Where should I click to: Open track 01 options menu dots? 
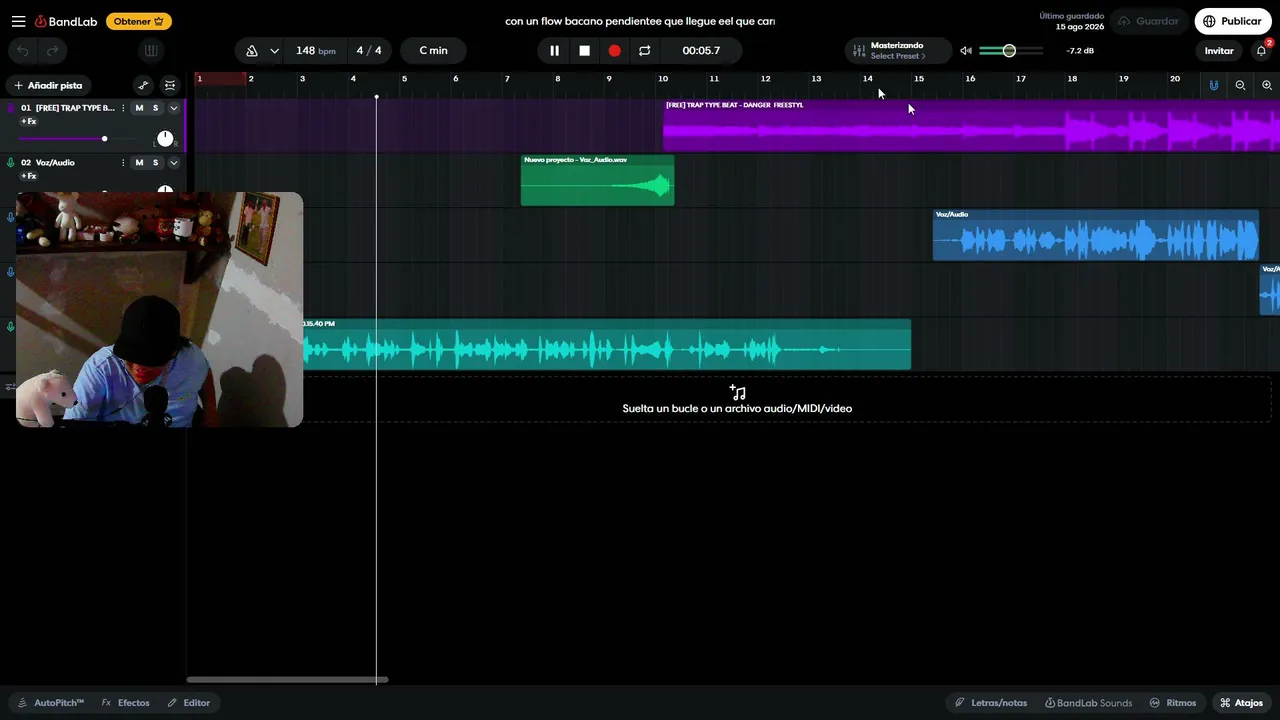123,108
